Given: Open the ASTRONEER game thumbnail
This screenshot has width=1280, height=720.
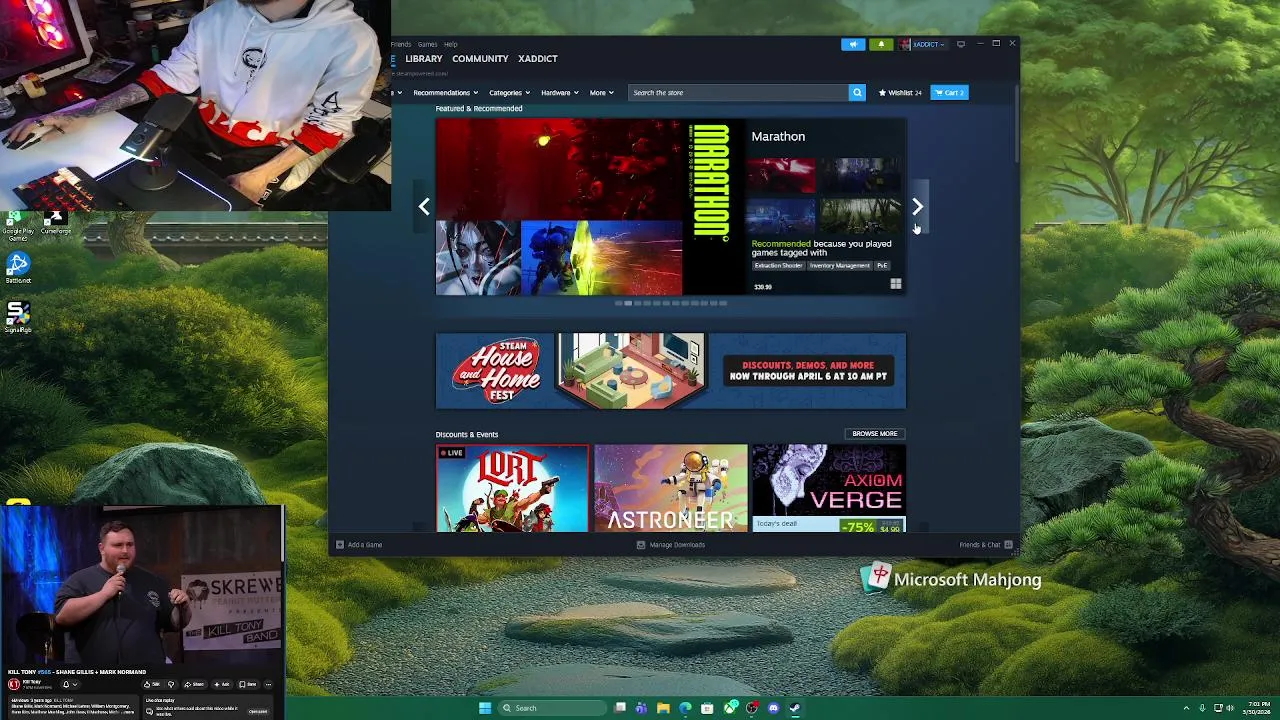Looking at the screenshot, I should click(671, 488).
